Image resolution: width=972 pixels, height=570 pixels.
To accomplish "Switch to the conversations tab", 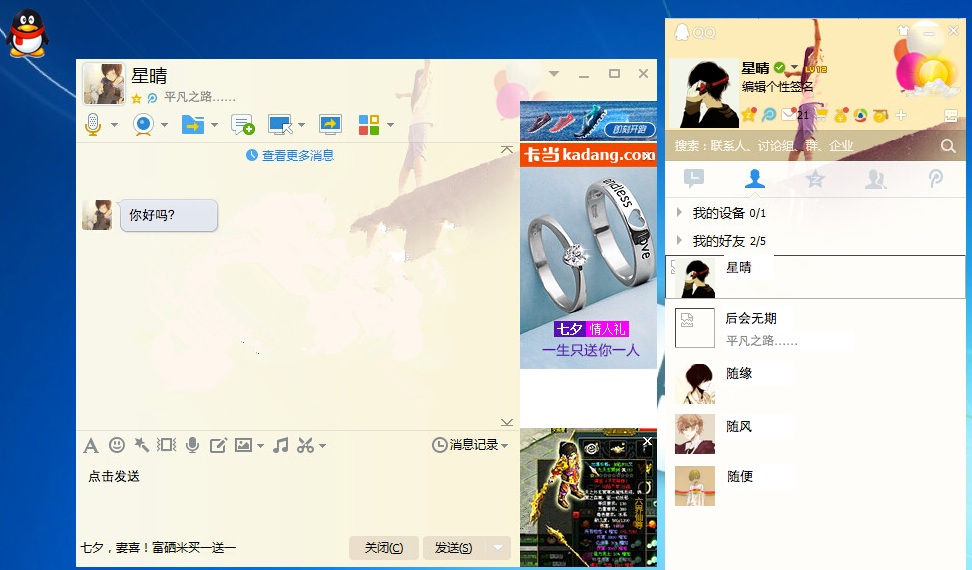I will click(x=694, y=178).
